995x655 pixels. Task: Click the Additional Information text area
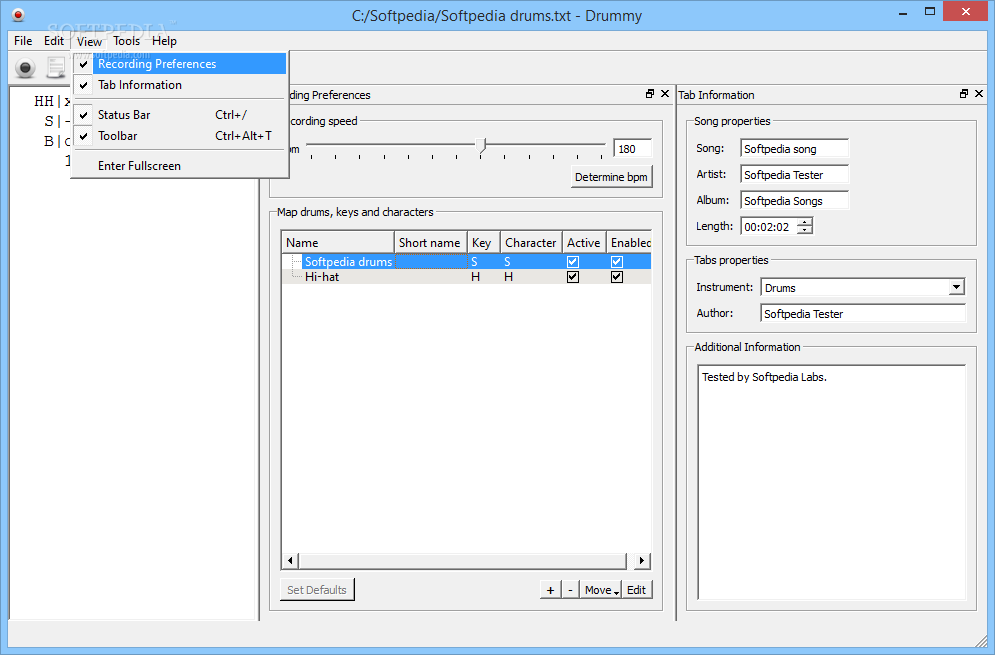click(x=831, y=482)
